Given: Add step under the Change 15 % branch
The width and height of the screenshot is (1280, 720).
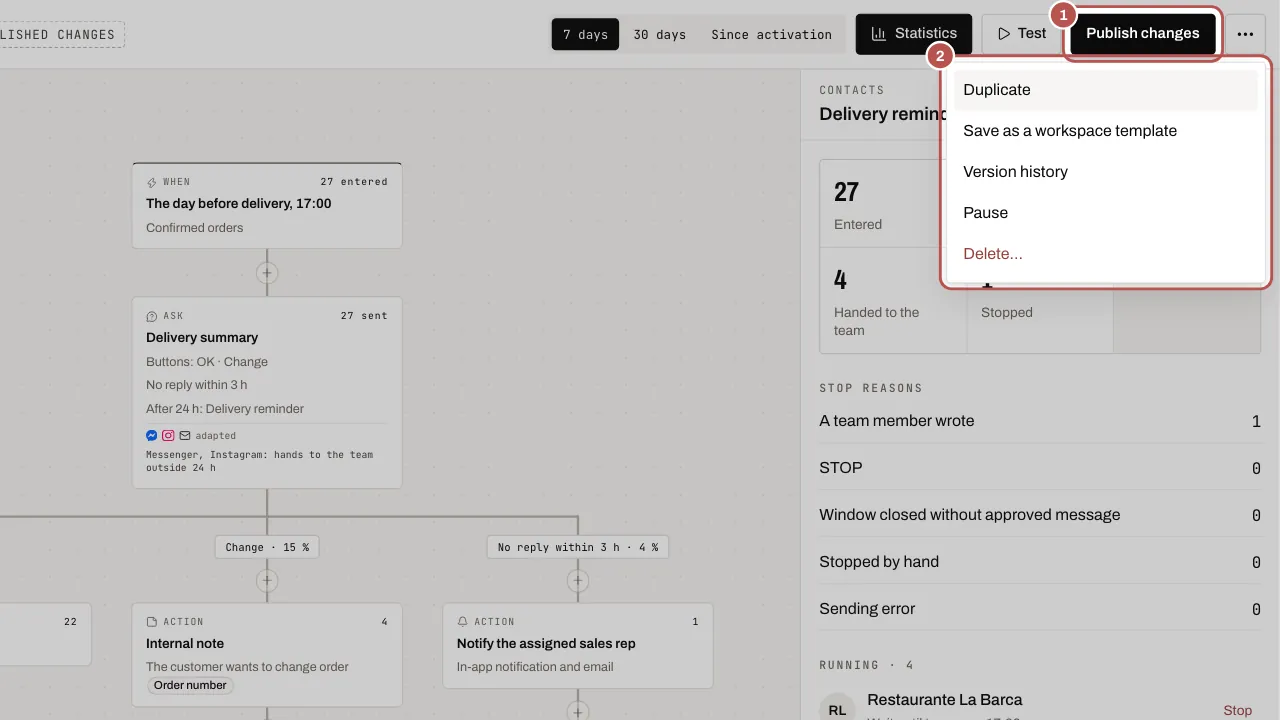Looking at the screenshot, I should point(266,580).
